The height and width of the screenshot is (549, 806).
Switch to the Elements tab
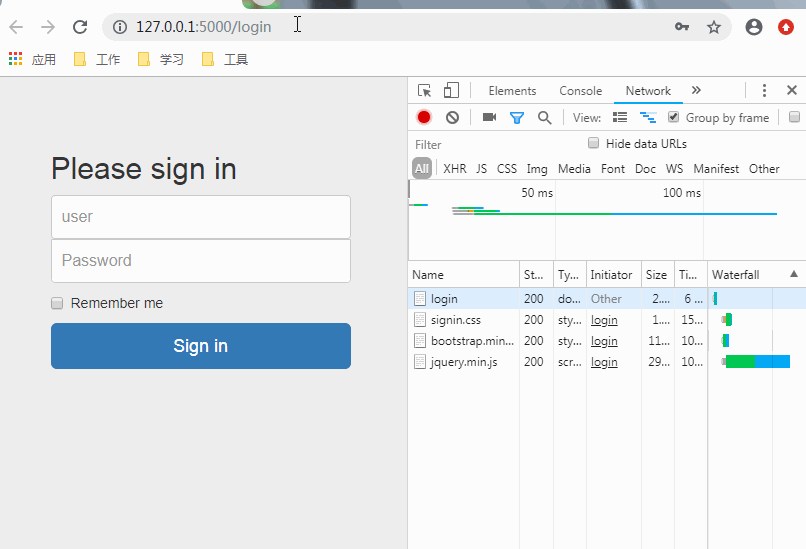tap(512, 91)
